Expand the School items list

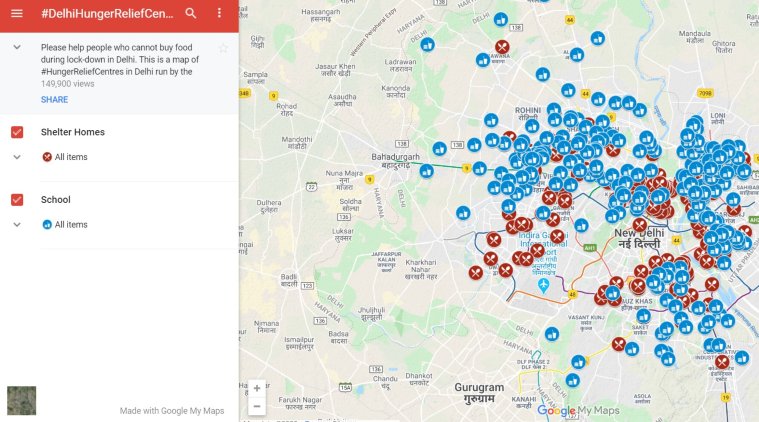(17, 225)
